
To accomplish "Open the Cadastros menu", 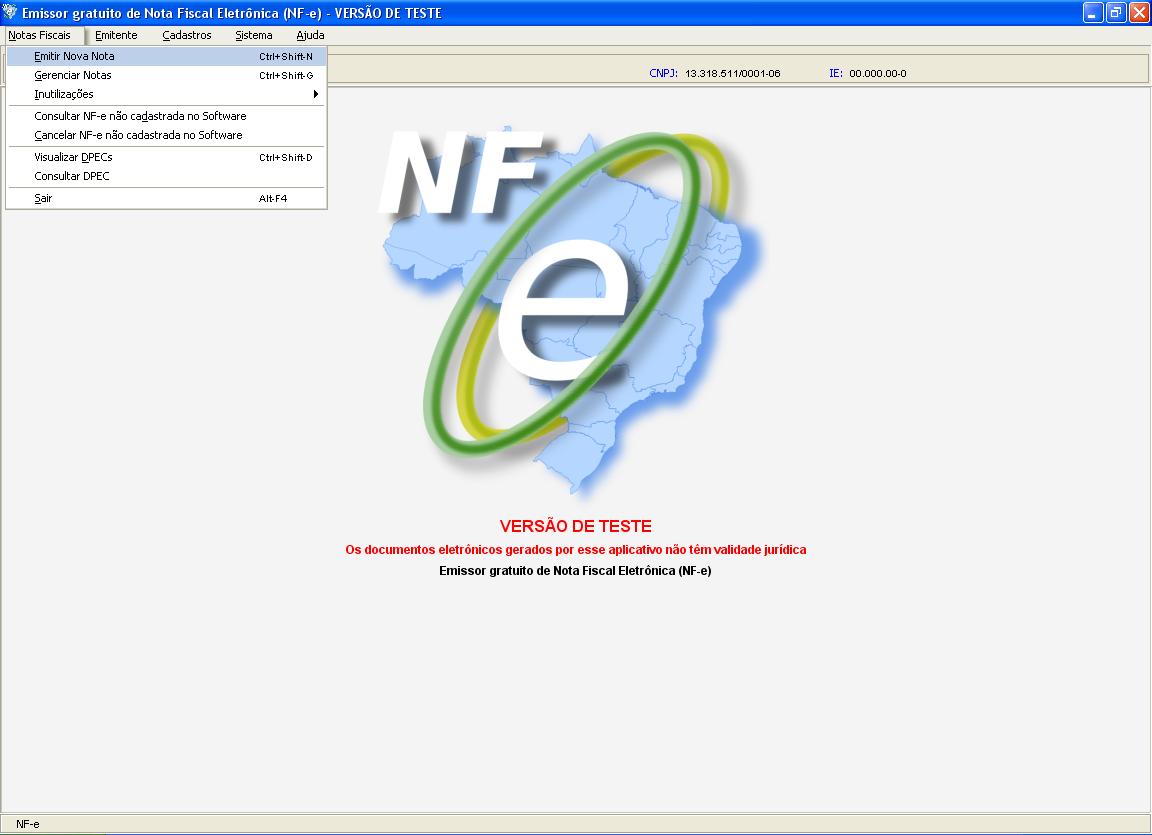I will click(x=187, y=35).
